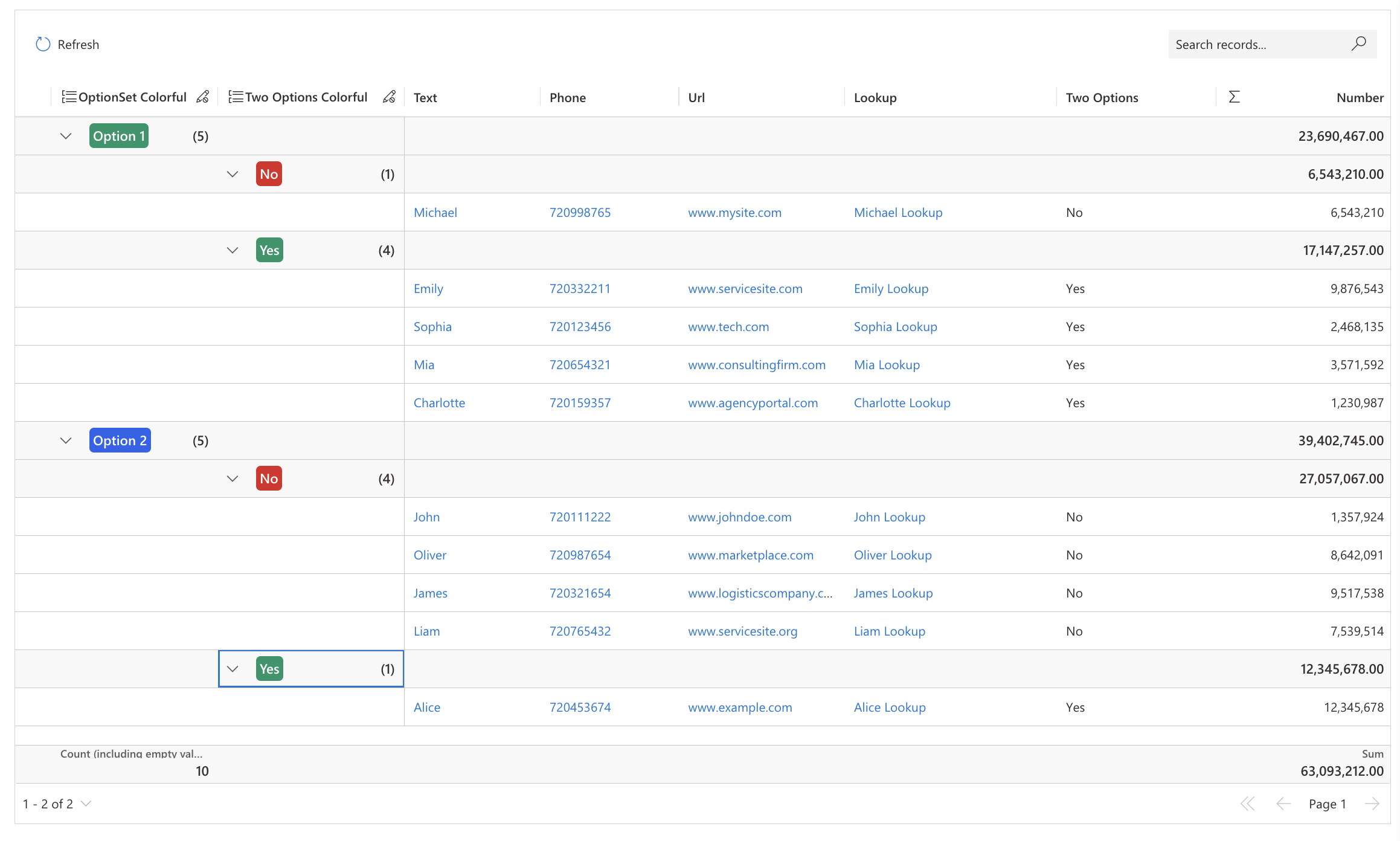1400x841 pixels.
Task: Click the search magnifier icon
Action: [x=1359, y=43]
